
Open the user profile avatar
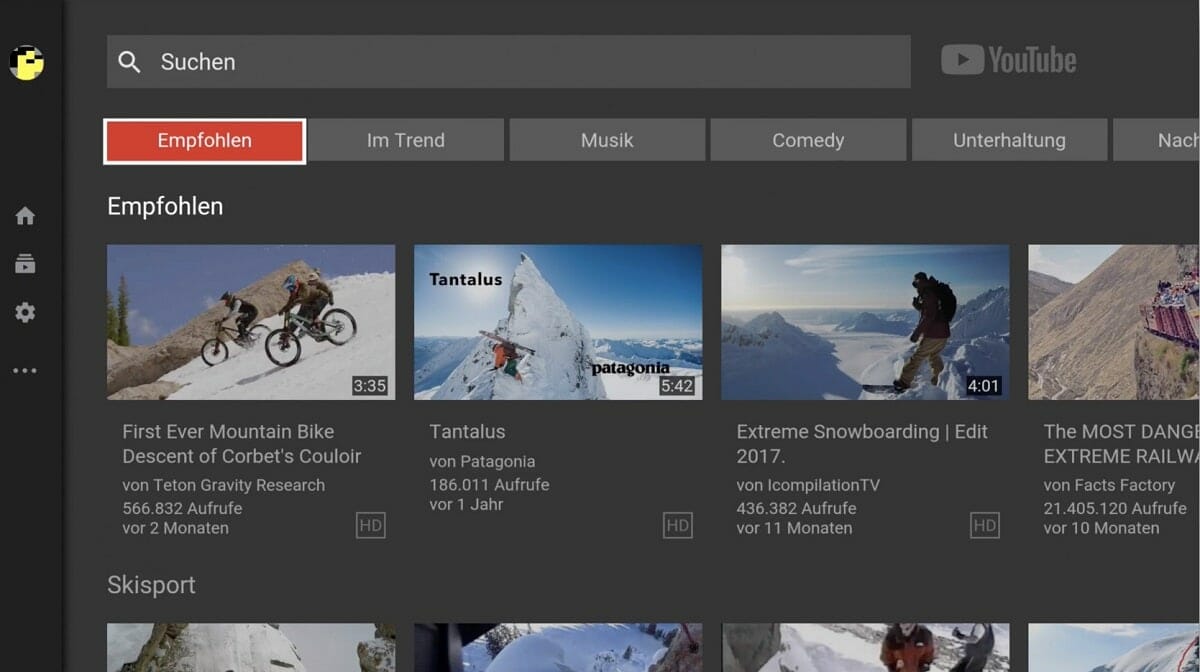tap(26, 63)
